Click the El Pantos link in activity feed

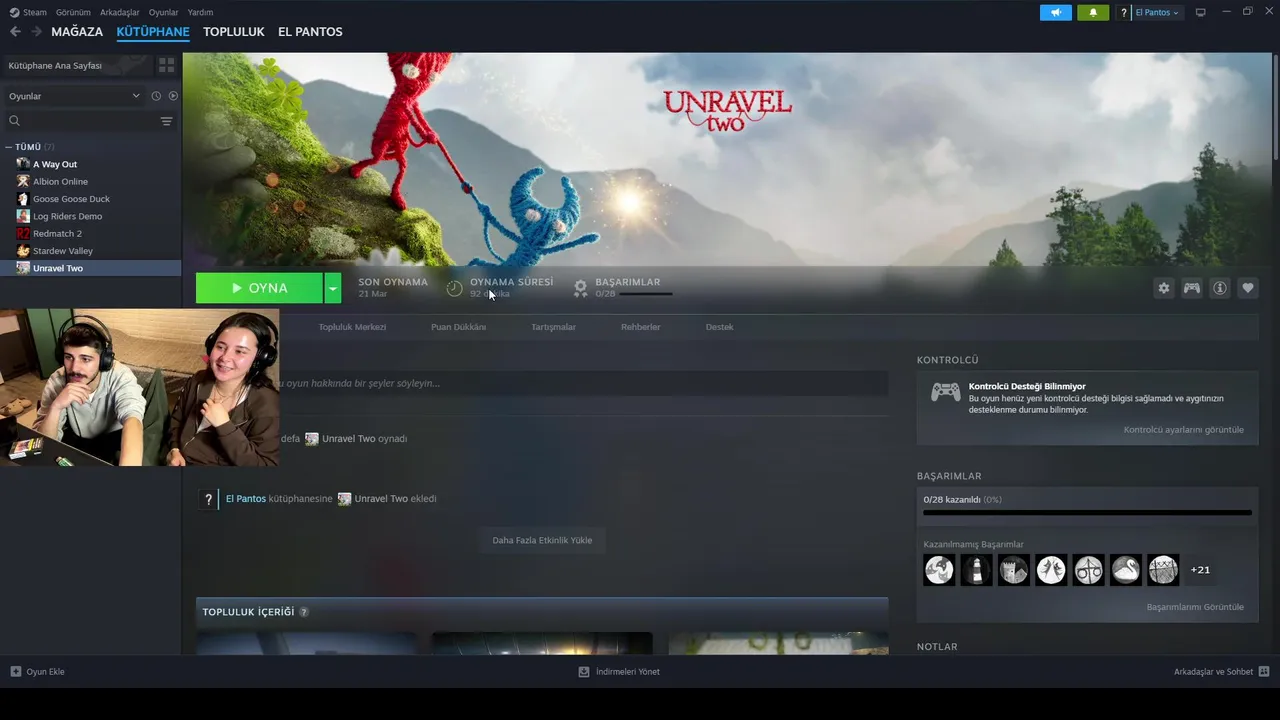(246, 499)
